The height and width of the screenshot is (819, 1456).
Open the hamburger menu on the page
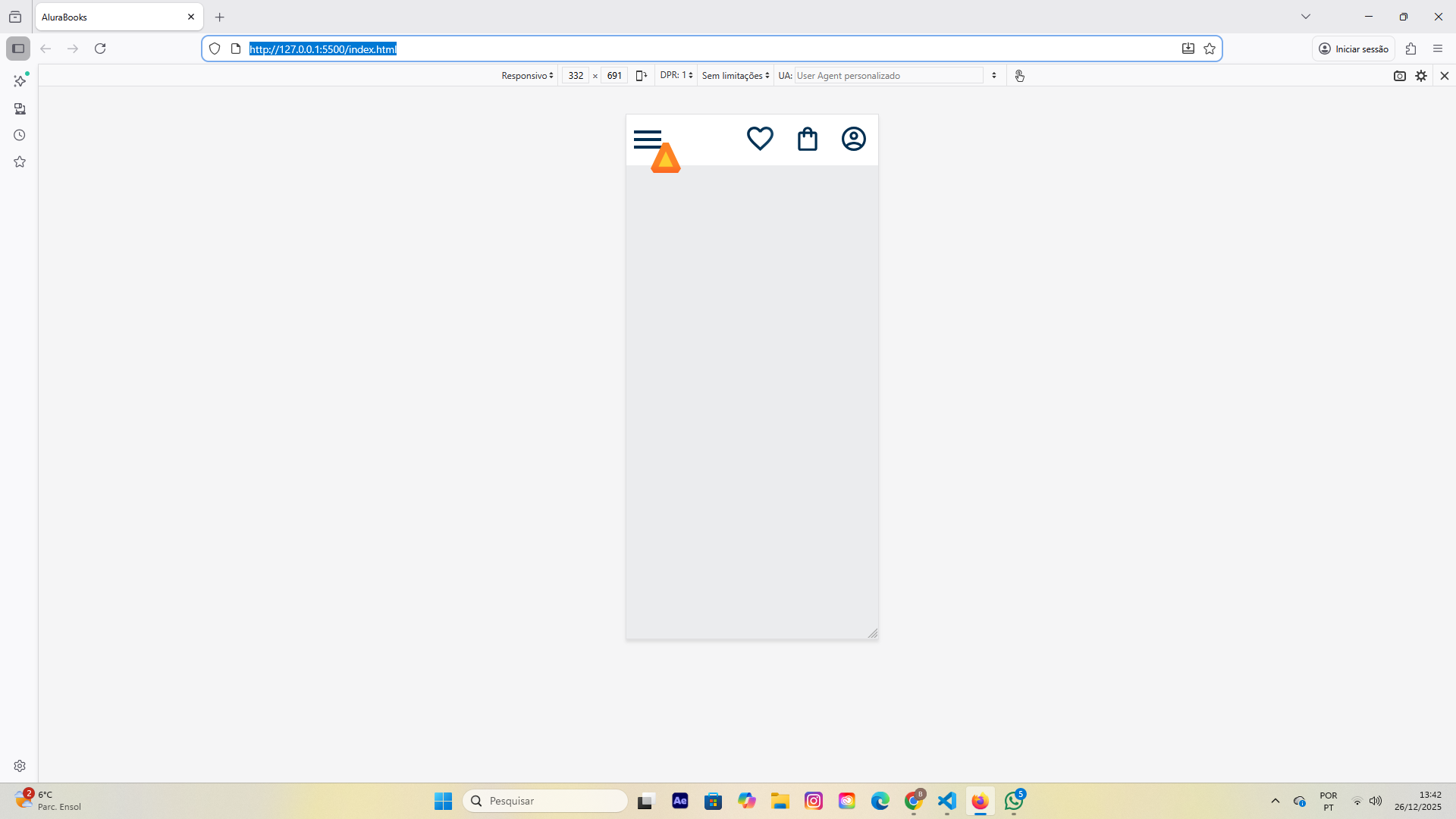pos(647,139)
